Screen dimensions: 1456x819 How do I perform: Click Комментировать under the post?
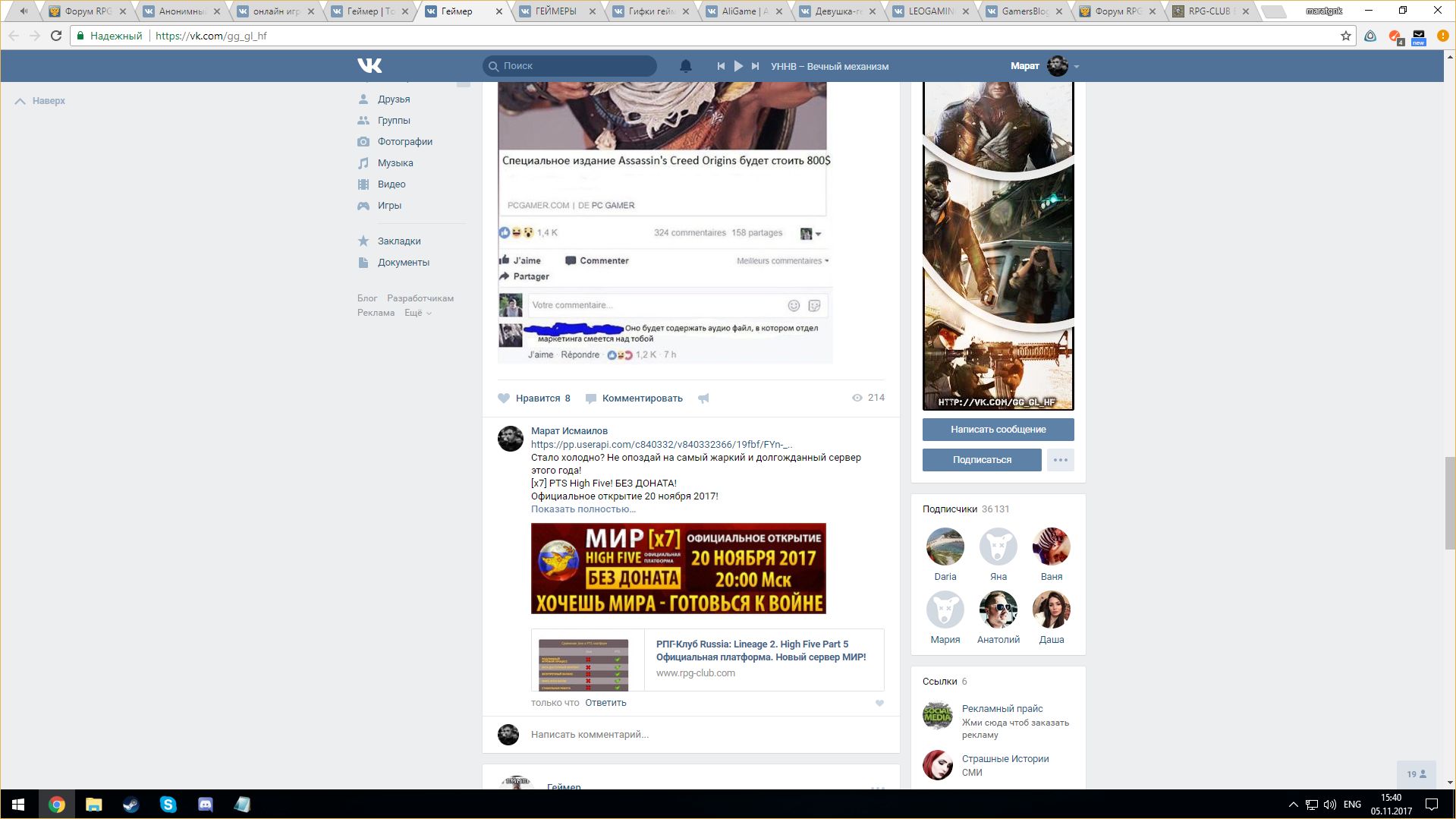(x=634, y=398)
